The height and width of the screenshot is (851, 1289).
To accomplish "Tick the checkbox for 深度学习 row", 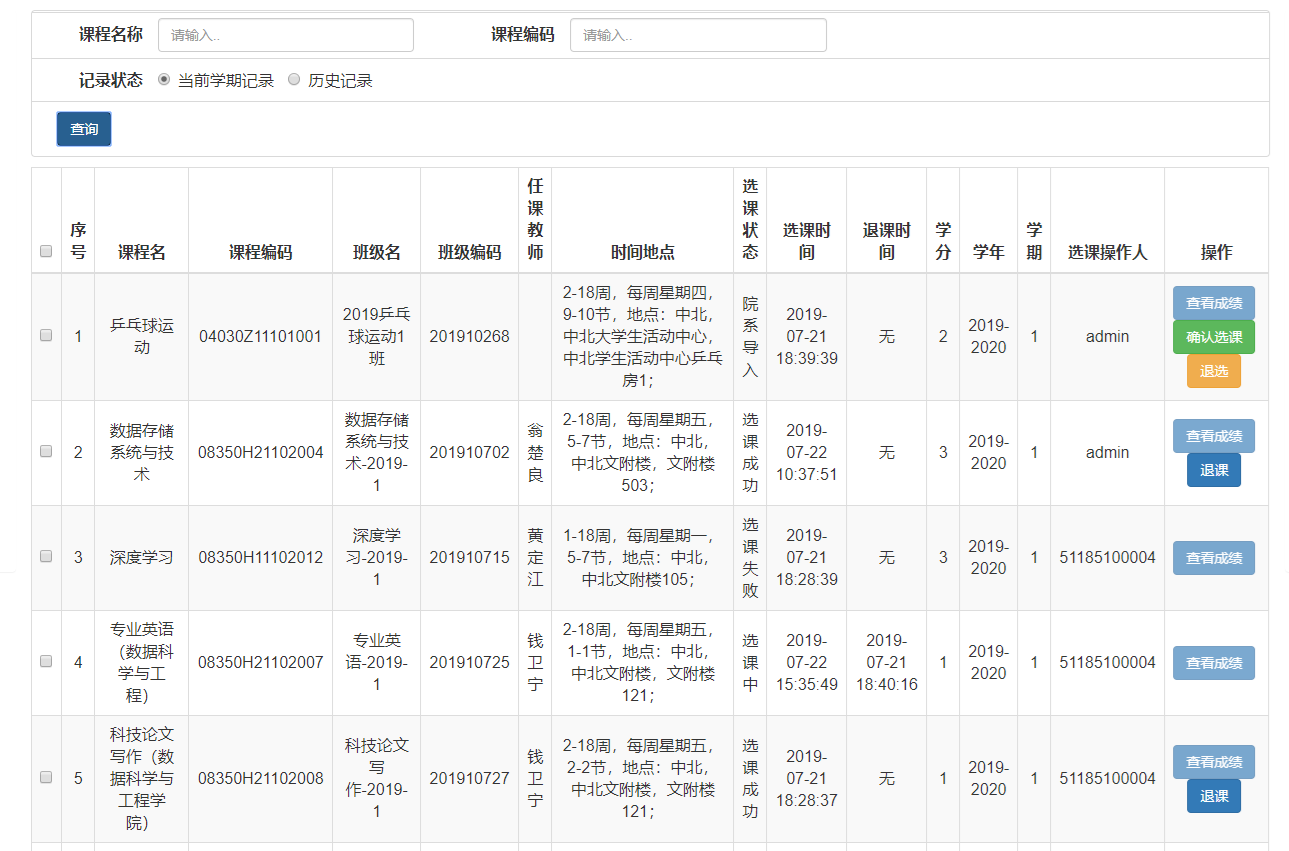I will 46,557.
